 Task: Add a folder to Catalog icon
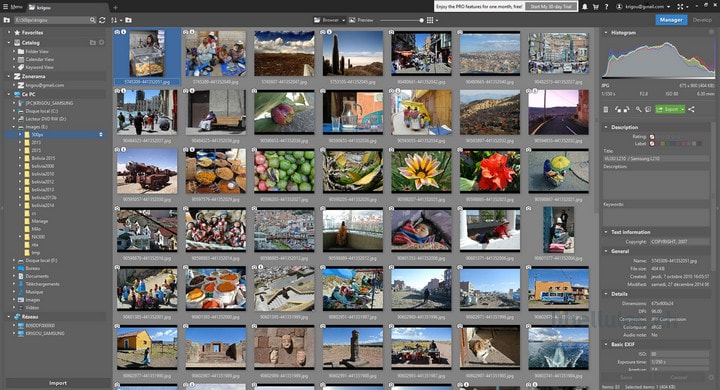[x=93, y=42]
